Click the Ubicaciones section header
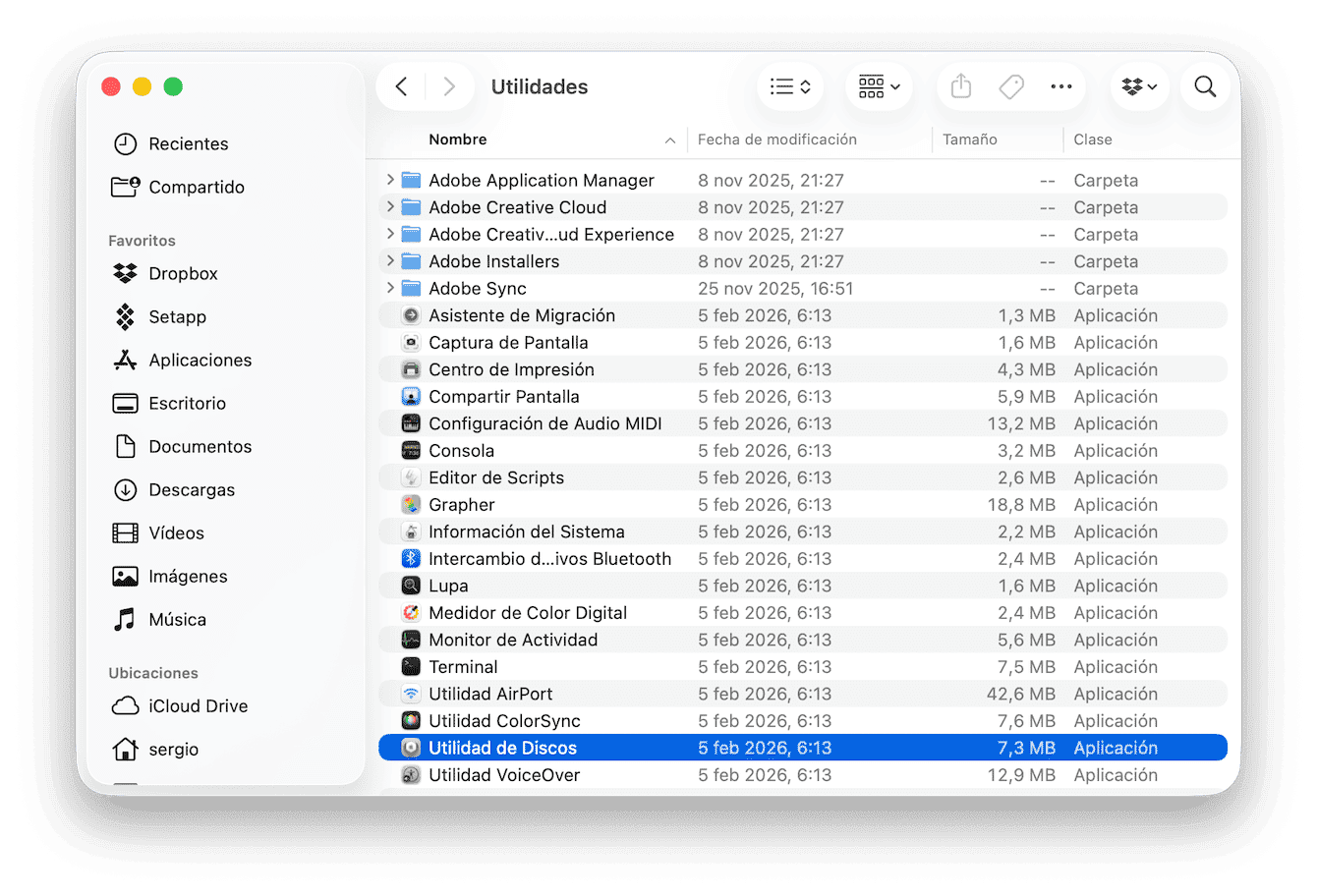Screen dimensions: 1317x896 point(153,673)
